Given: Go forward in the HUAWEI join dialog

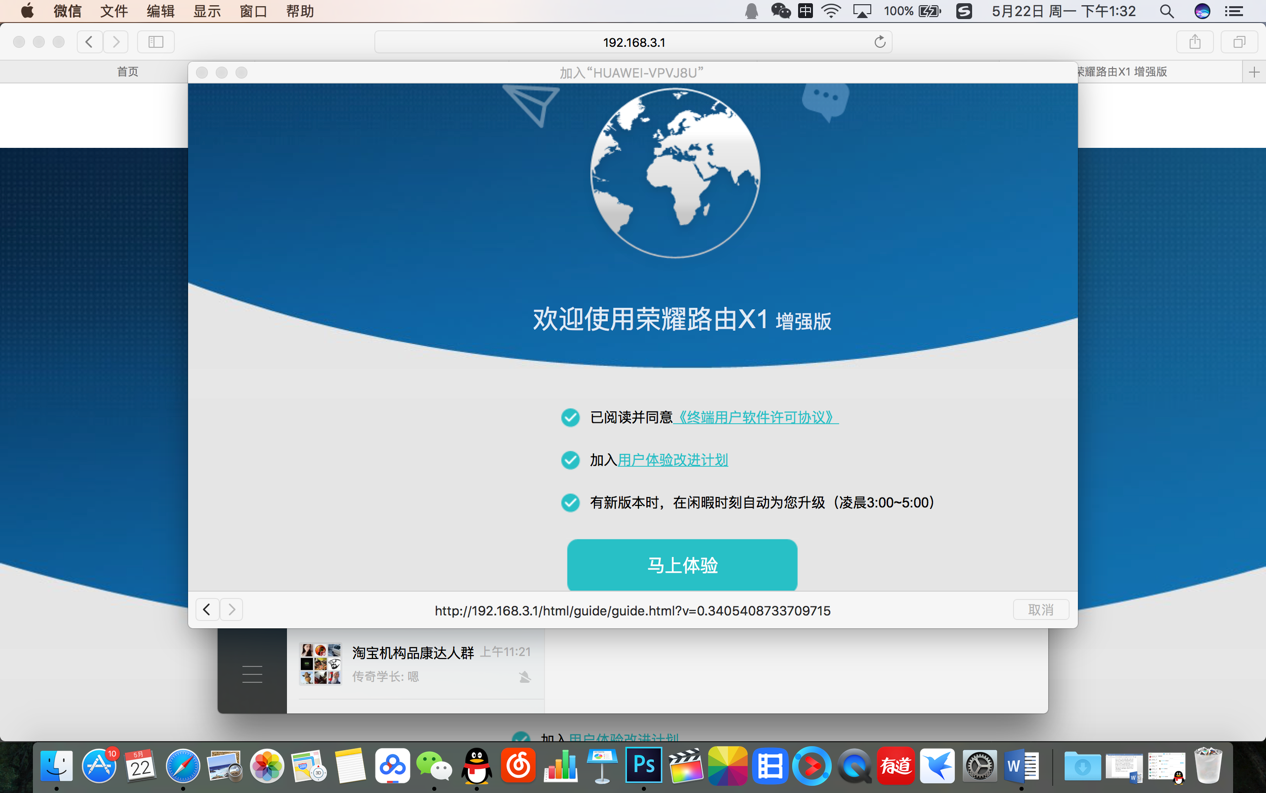Looking at the screenshot, I should pos(231,610).
